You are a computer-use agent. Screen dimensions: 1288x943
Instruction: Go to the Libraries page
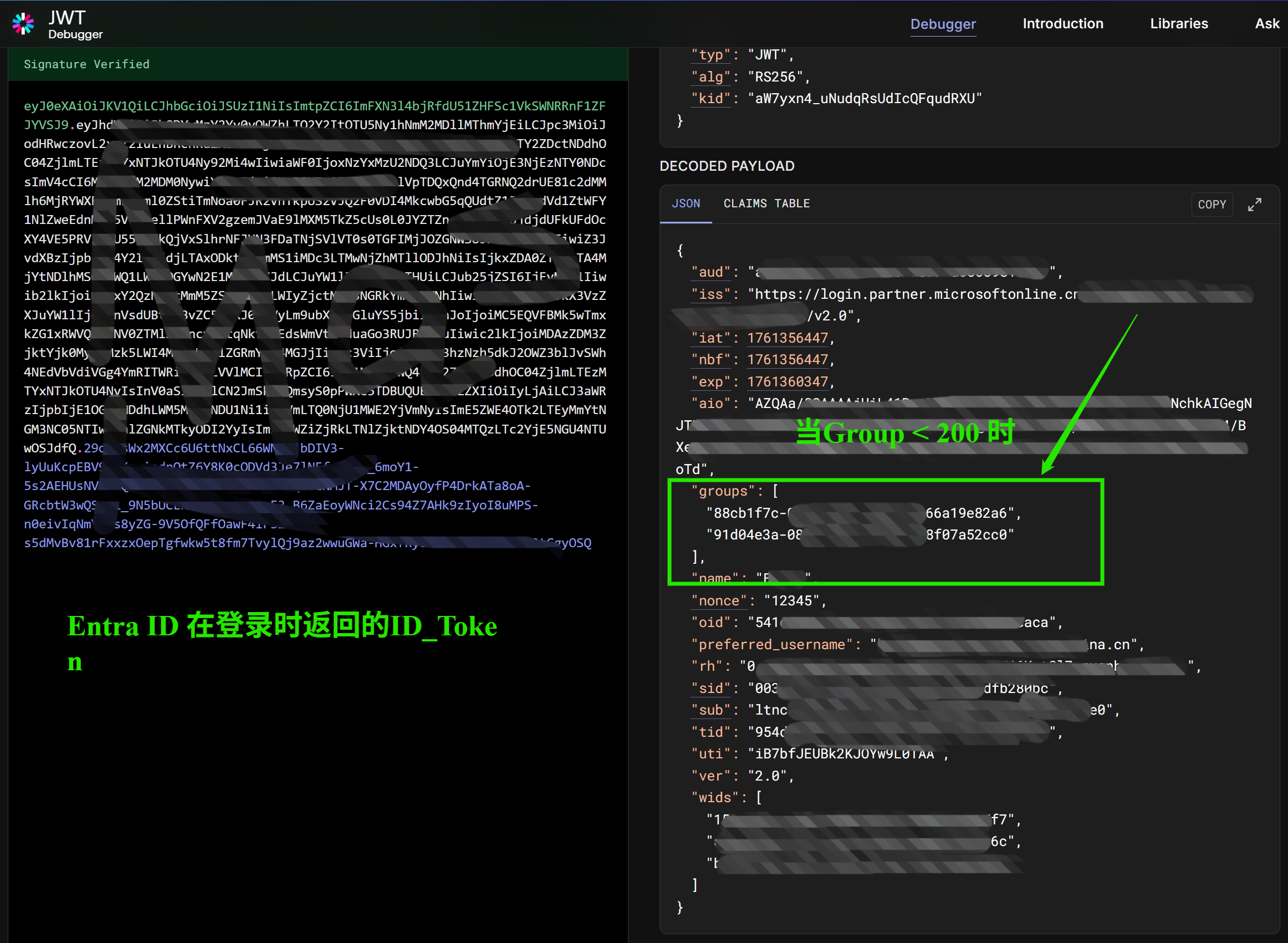pyautogui.click(x=1178, y=24)
